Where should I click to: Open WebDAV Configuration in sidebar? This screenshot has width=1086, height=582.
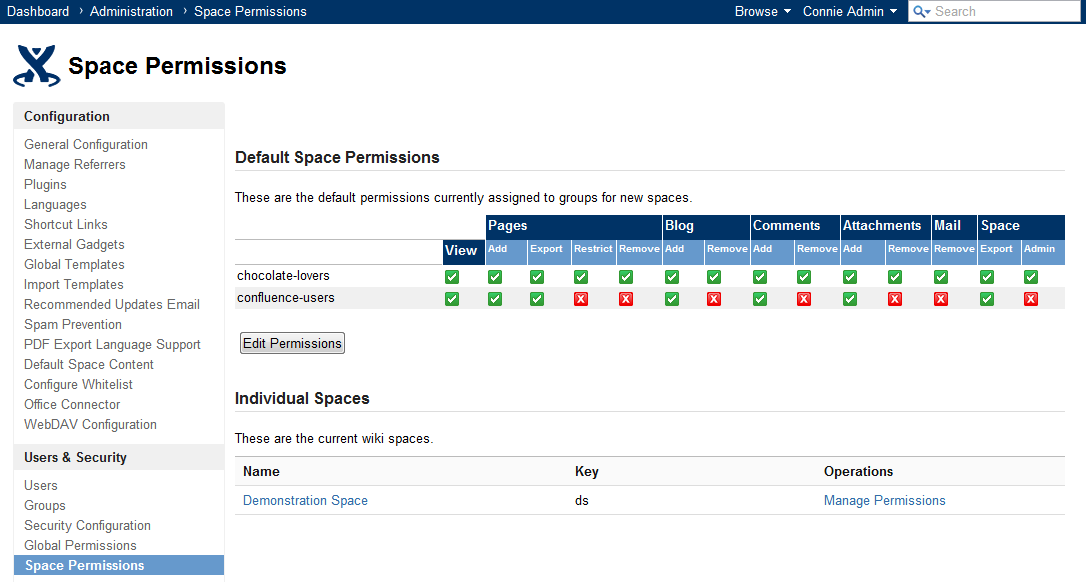[90, 425]
